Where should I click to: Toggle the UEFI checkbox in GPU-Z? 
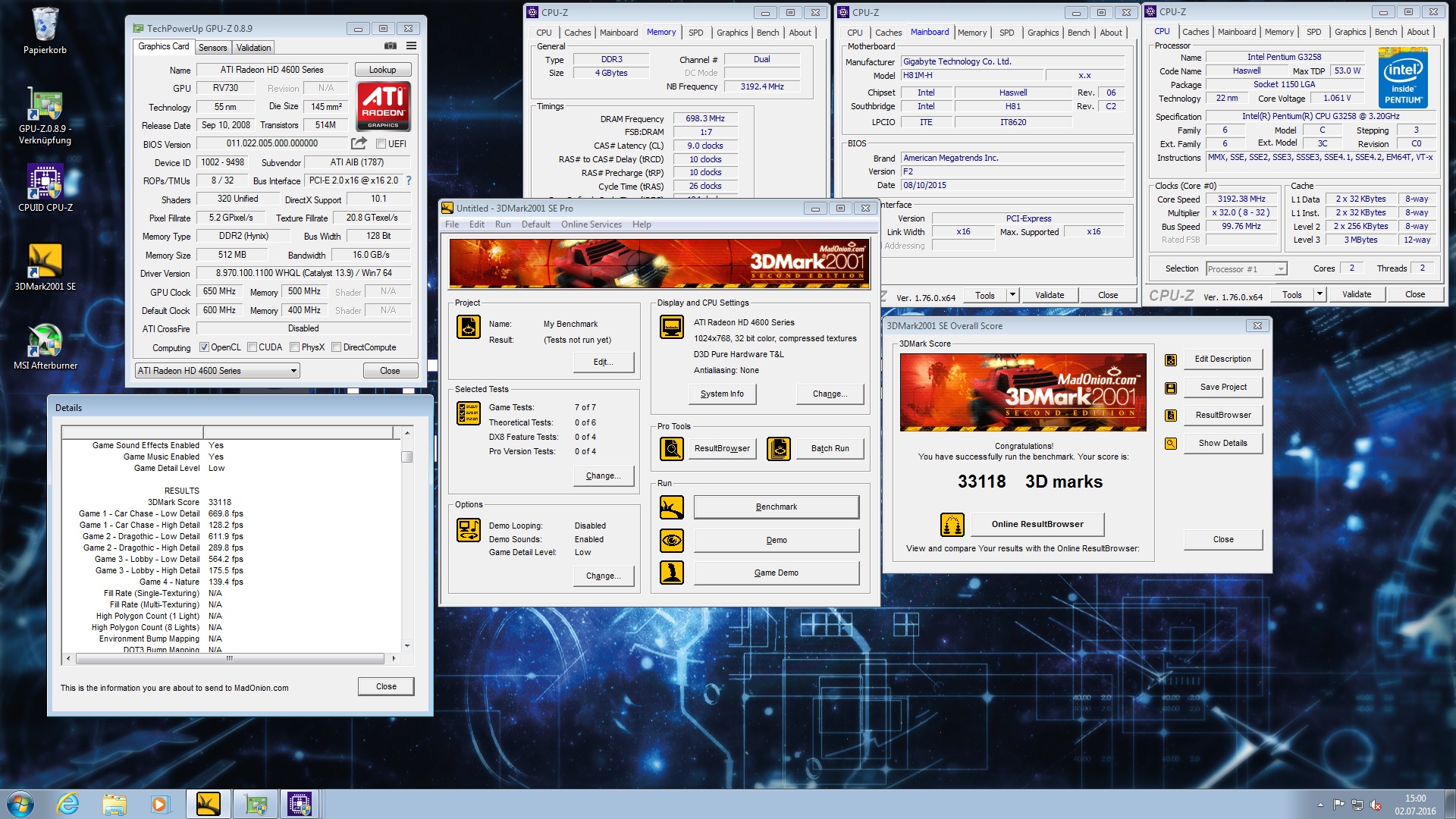[381, 144]
